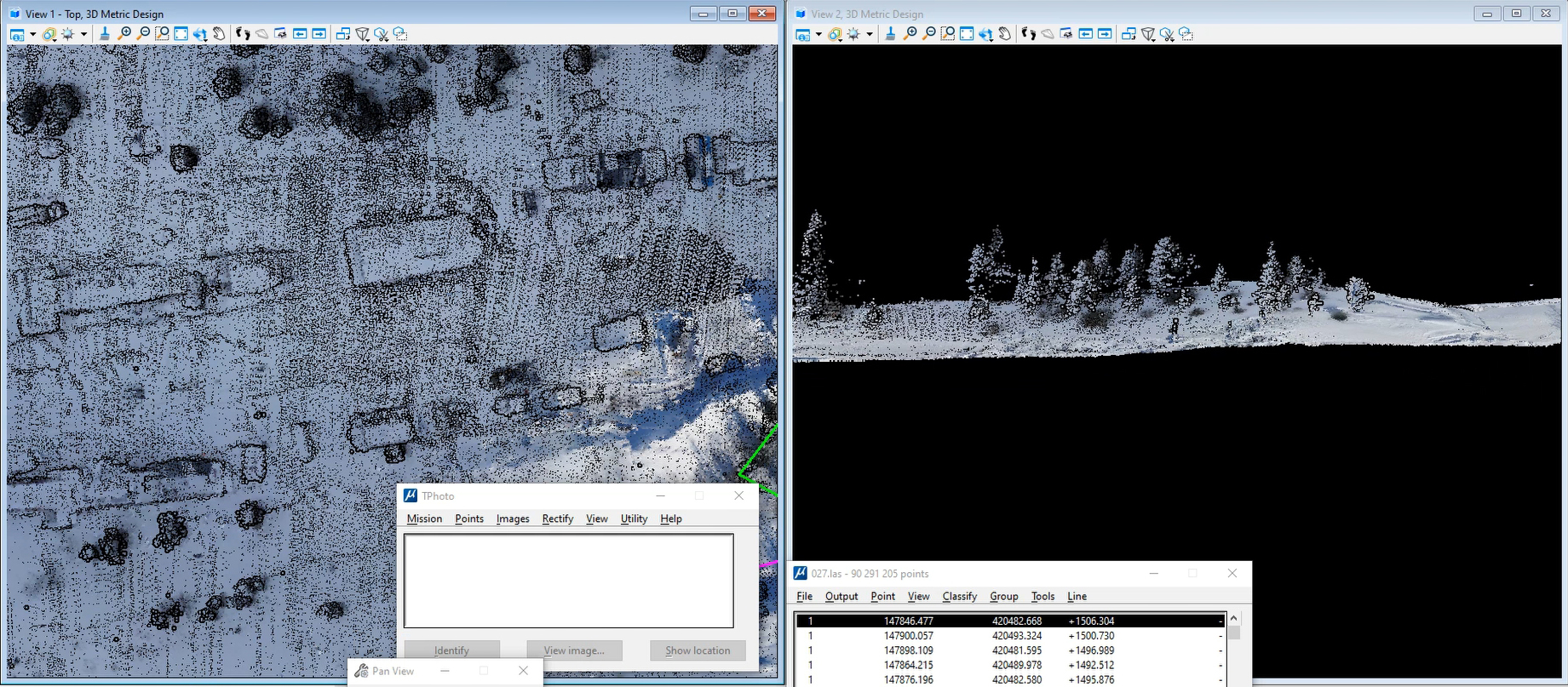The width and height of the screenshot is (1568, 687).
Task: Select Clip Volume scissors in View 2
Action: click(x=1167, y=34)
